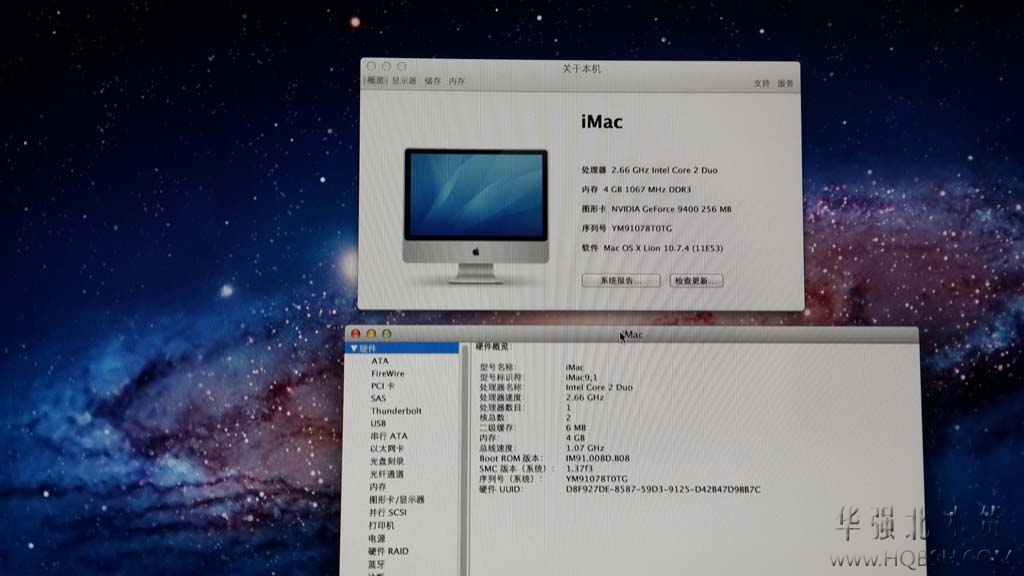
Task: Open the 概览 tab in 关于本机
Action: tap(376, 80)
